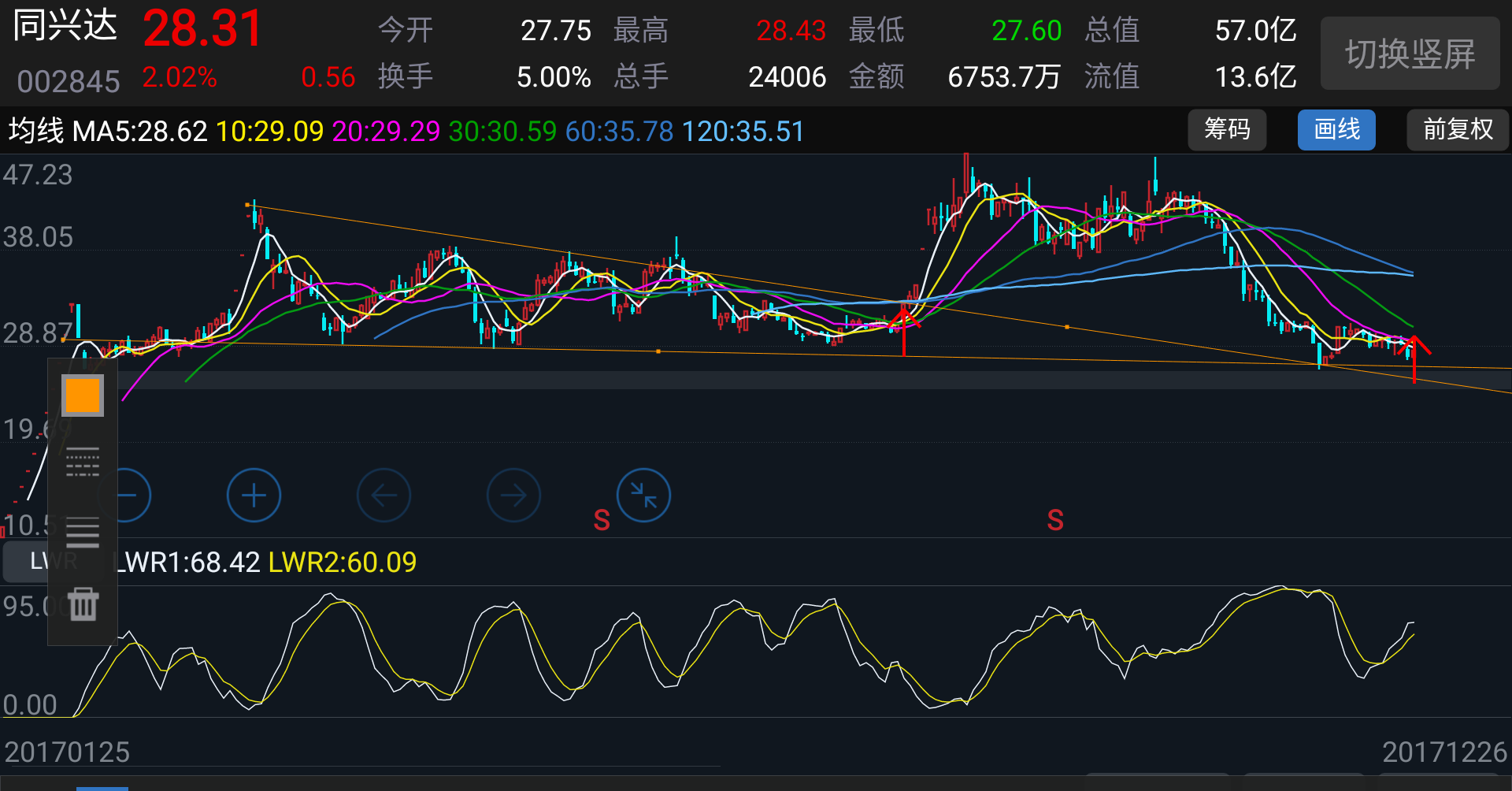This screenshot has height=791, width=1512.
Task: Open the line style picker icon
Action: 83,462
